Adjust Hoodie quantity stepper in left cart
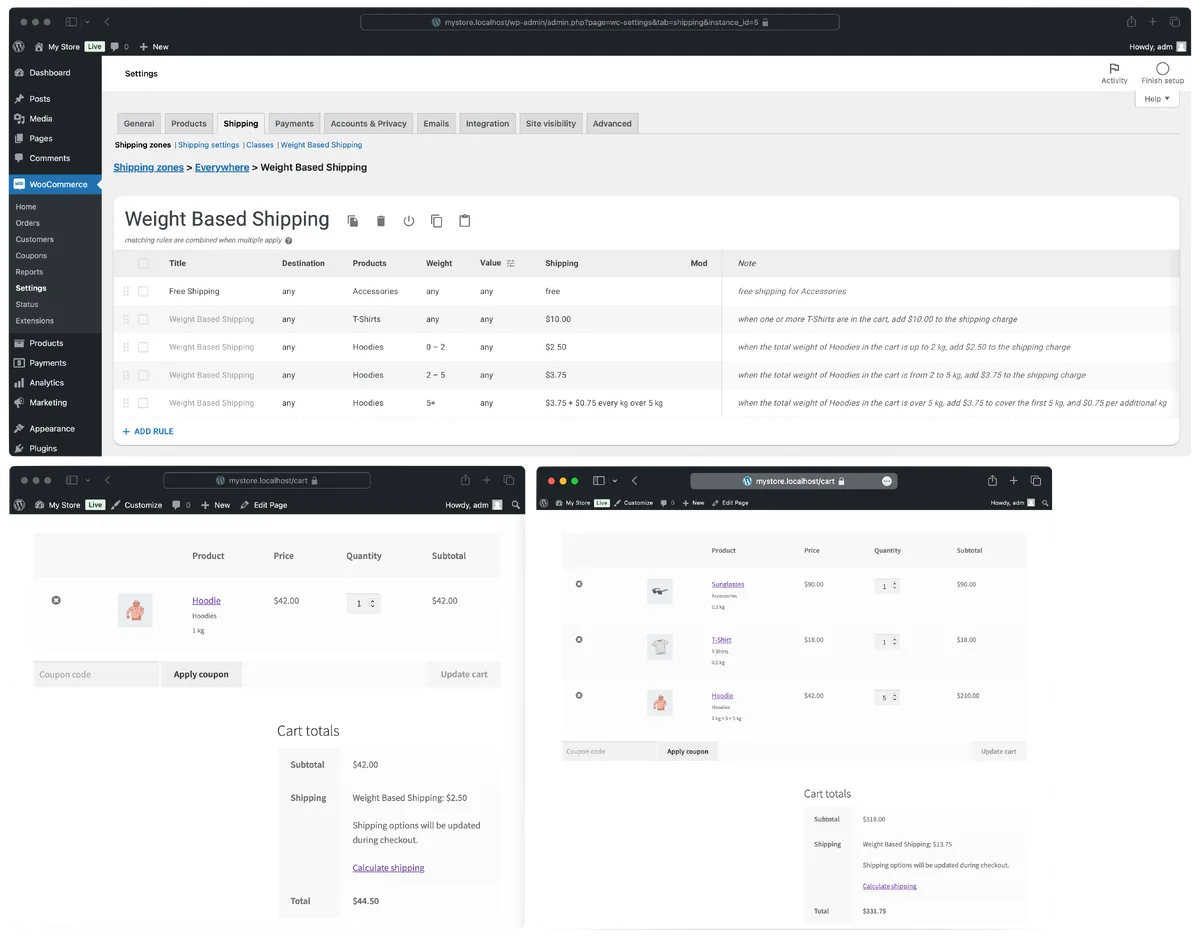Image resolution: width=1200 pixels, height=937 pixels. pyautogui.click(x=373, y=603)
